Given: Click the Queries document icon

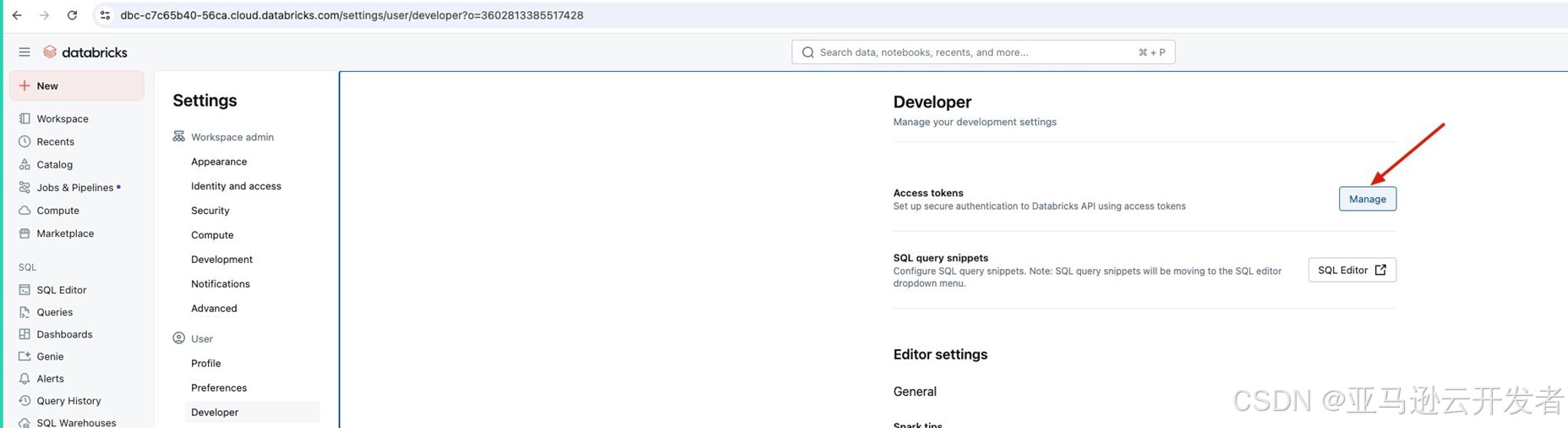Looking at the screenshot, I should 25,312.
